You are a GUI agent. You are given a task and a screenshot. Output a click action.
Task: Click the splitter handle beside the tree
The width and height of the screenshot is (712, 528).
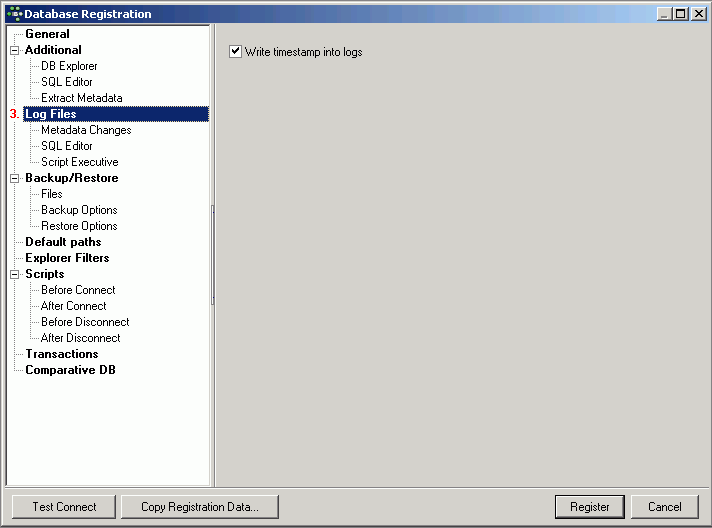pos(213,255)
